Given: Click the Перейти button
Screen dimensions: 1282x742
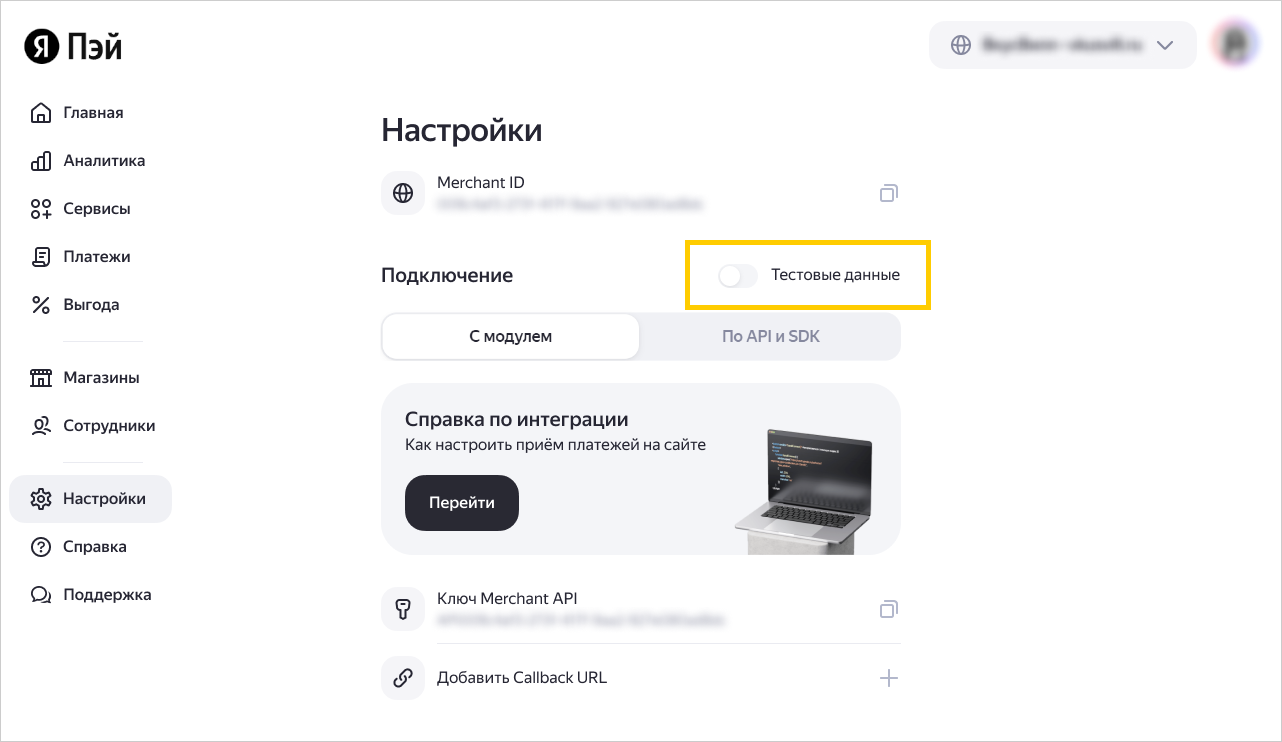Looking at the screenshot, I should [462, 503].
